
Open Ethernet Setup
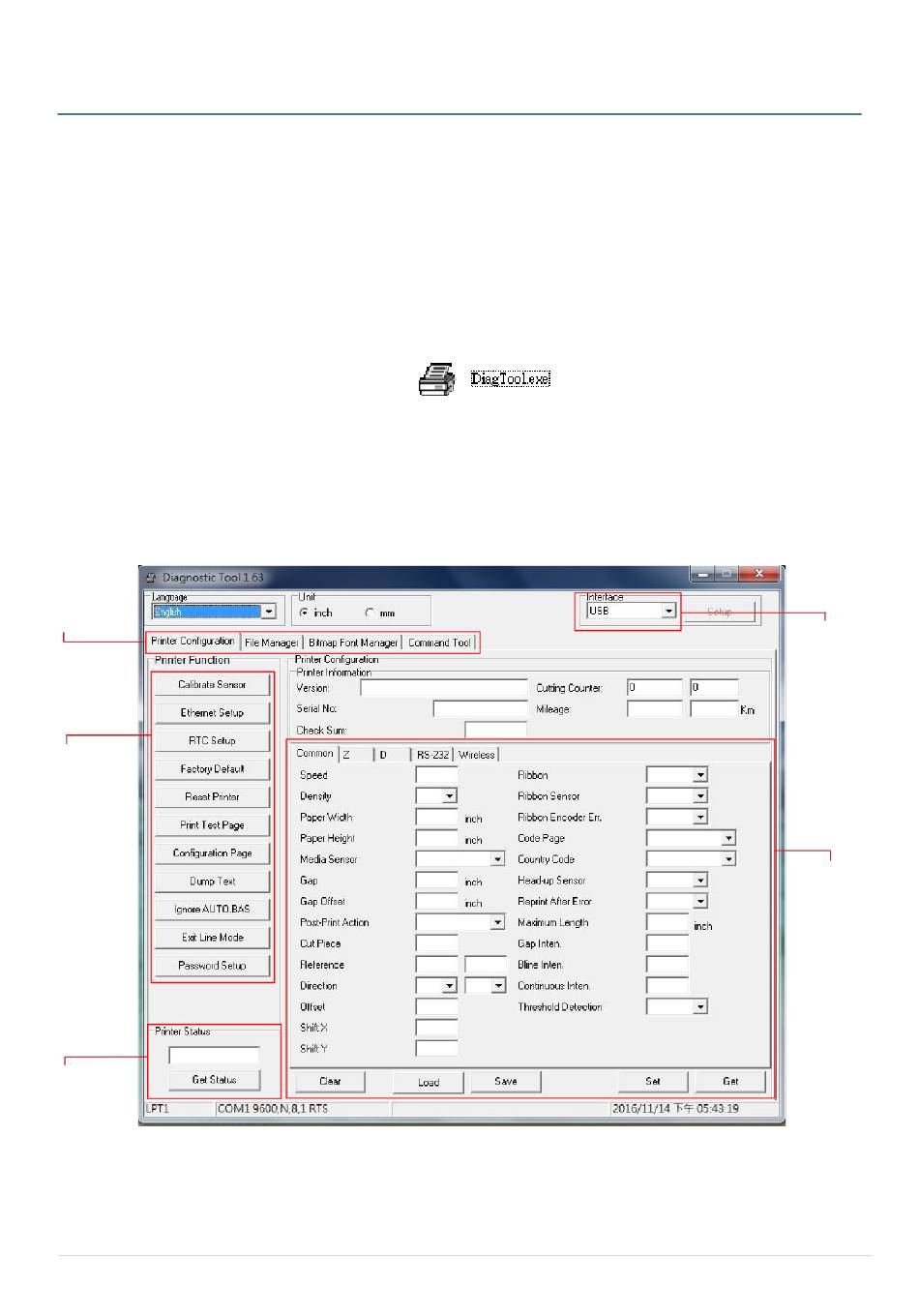(212, 713)
